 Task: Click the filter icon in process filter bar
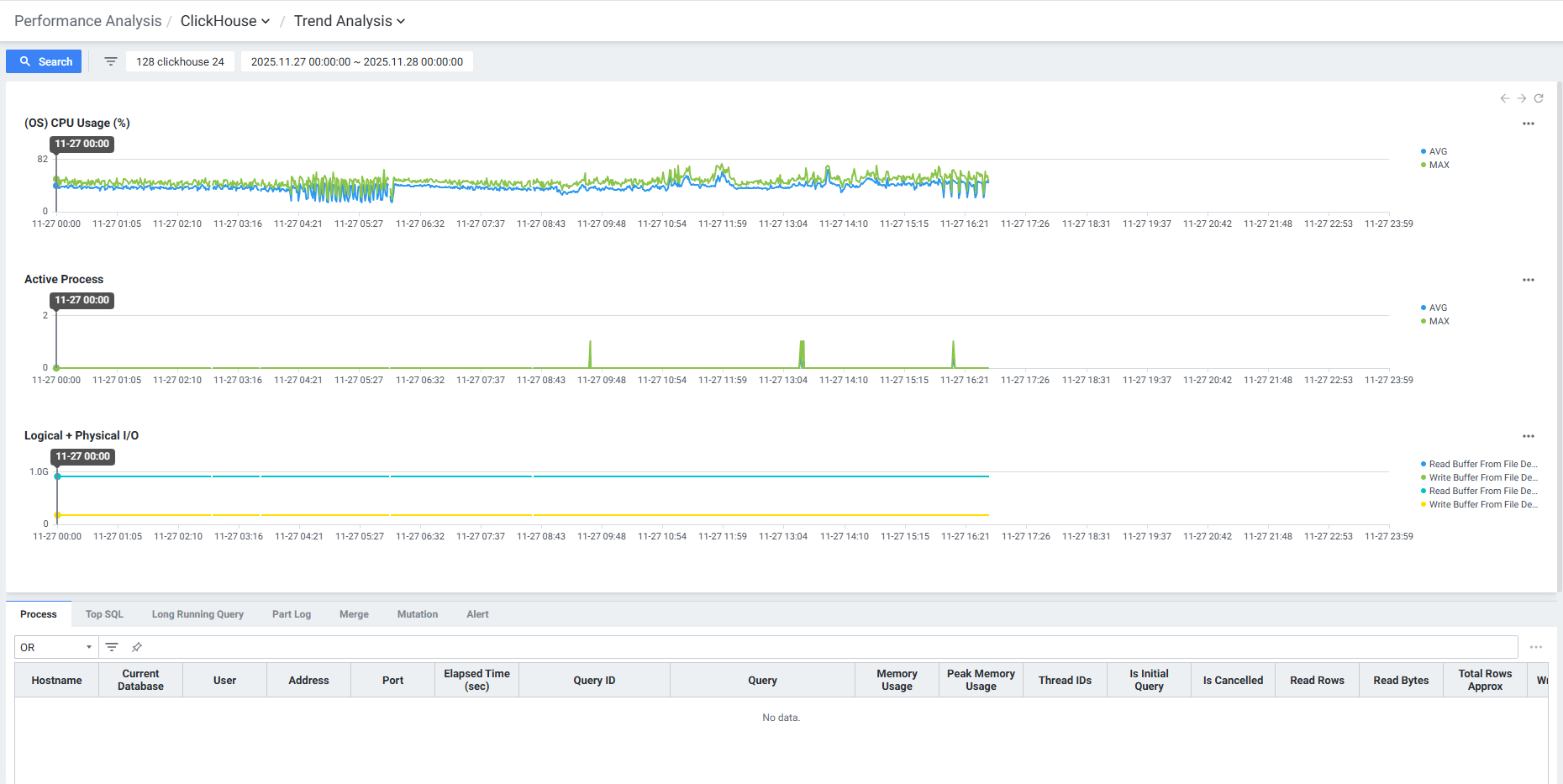pyautogui.click(x=112, y=647)
